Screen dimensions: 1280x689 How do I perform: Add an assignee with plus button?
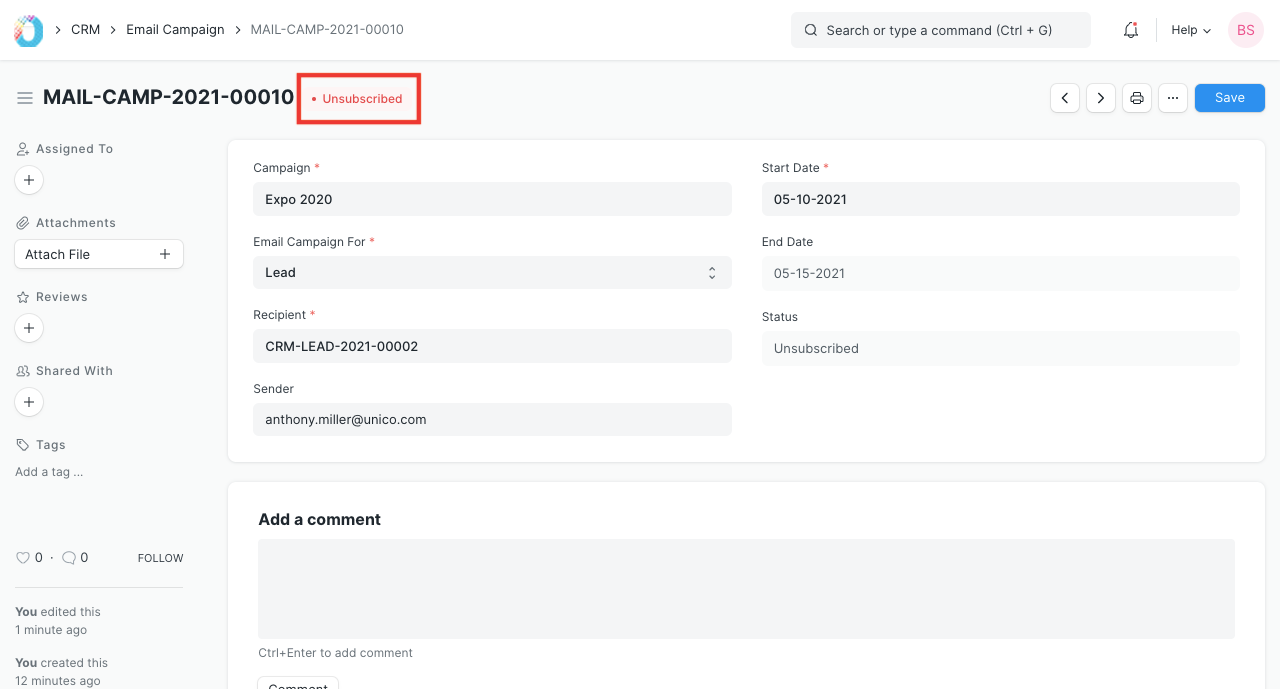29,181
